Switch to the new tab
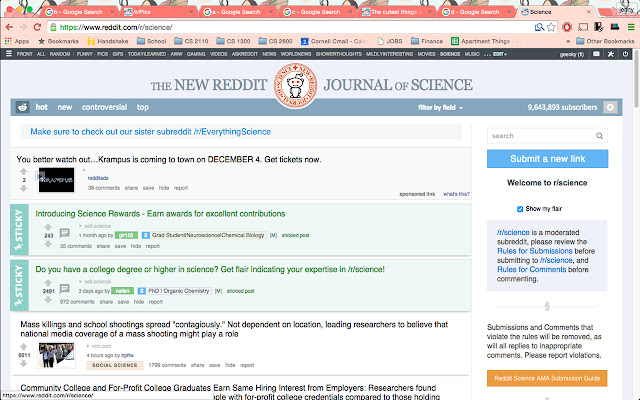This screenshot has width=640, height=400. pyautogui.click(x=64, y=107)
